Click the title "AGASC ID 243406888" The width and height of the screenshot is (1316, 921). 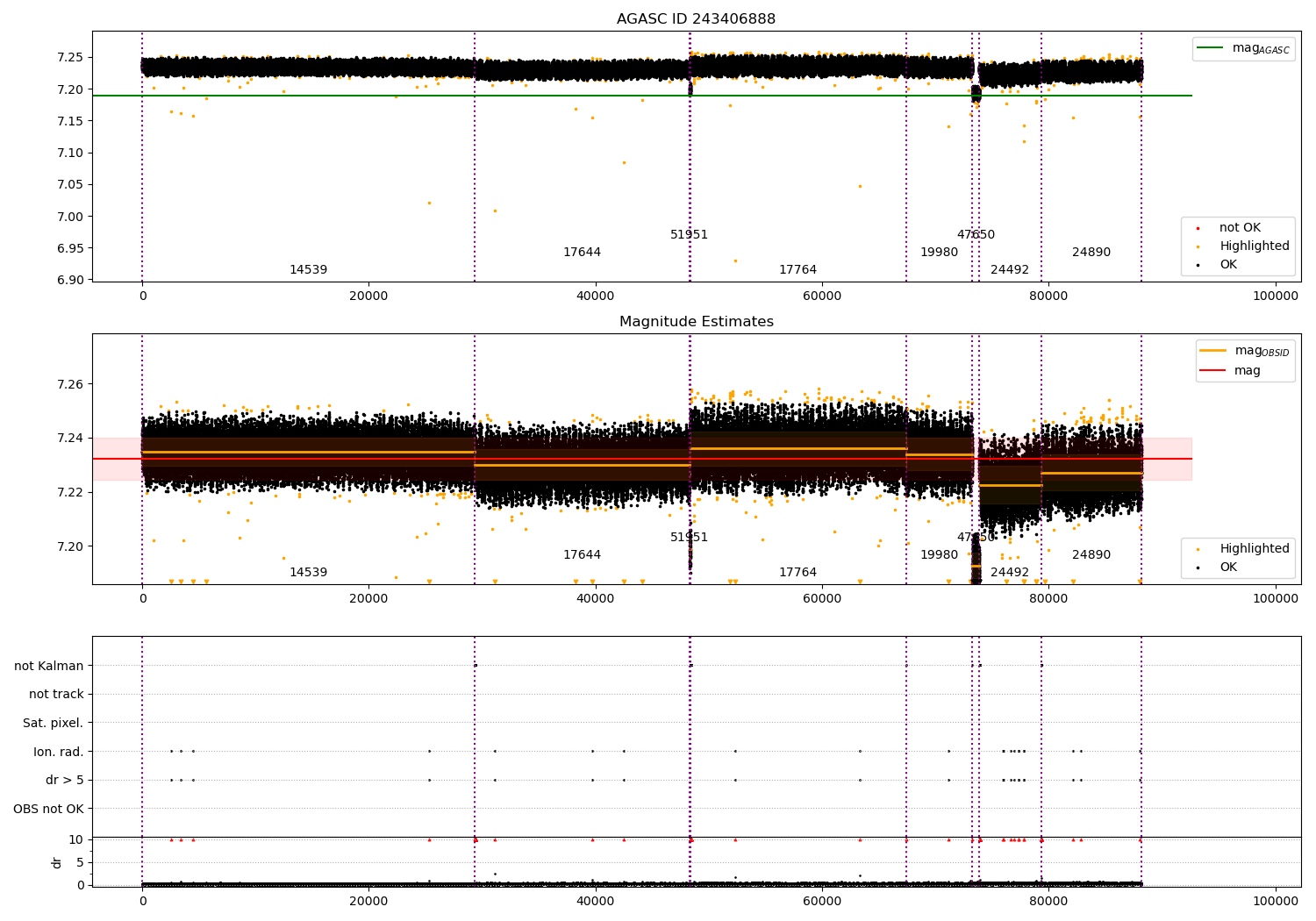tap(696, 19)
